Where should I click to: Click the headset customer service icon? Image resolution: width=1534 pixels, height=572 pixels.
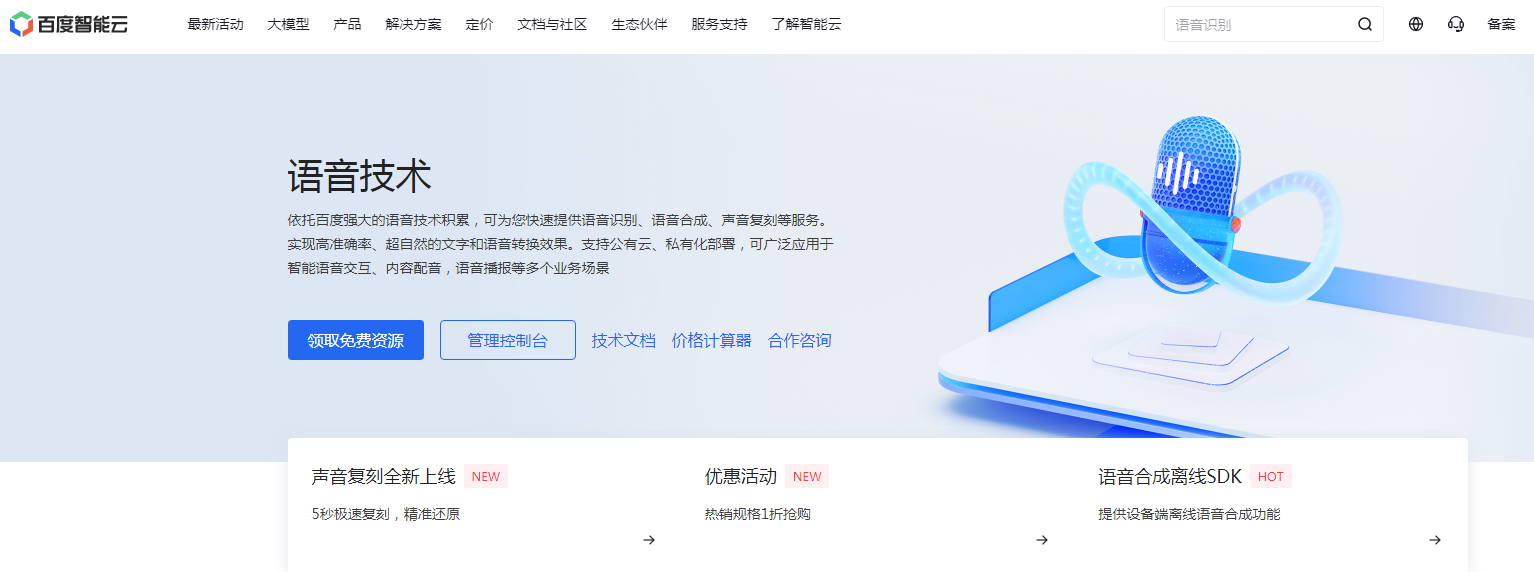click(1456, 25)
